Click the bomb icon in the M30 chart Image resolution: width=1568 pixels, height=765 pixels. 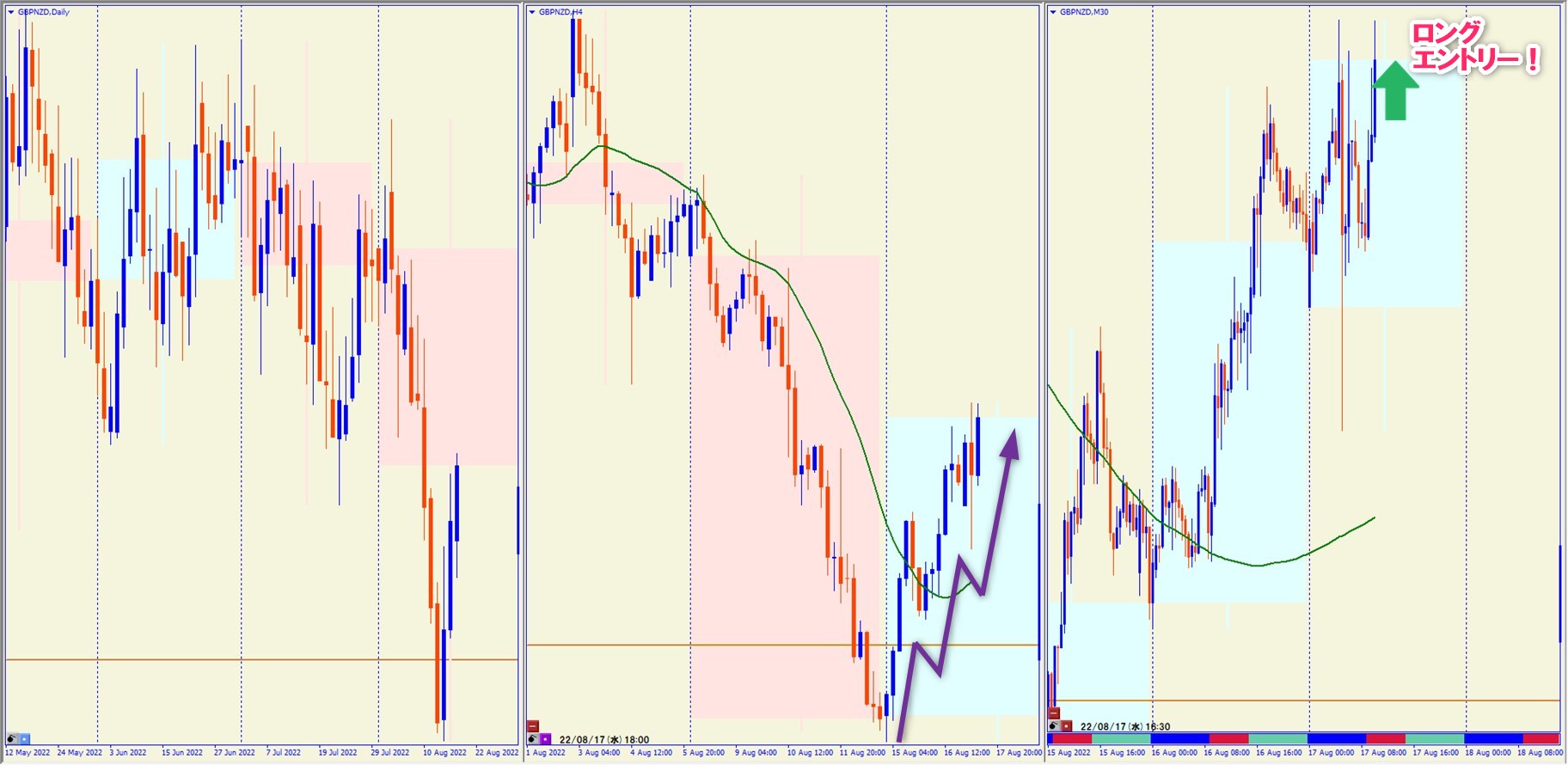[x=1054, y=726]
